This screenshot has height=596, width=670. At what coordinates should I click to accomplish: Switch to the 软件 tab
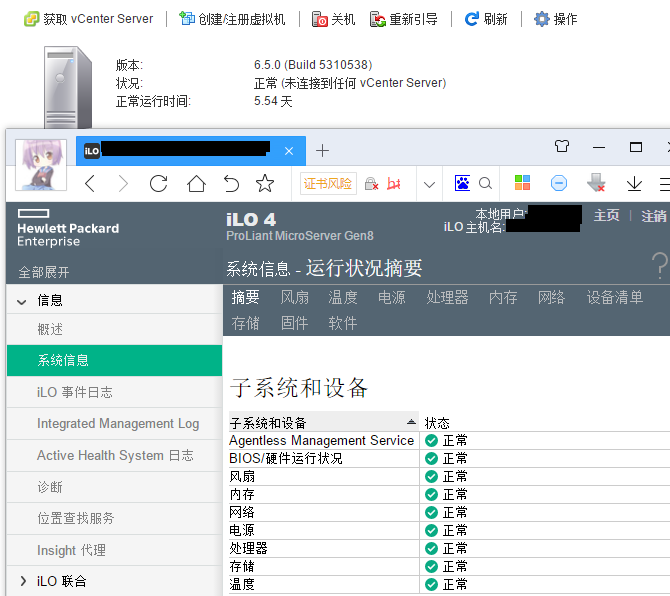(343, 323)
